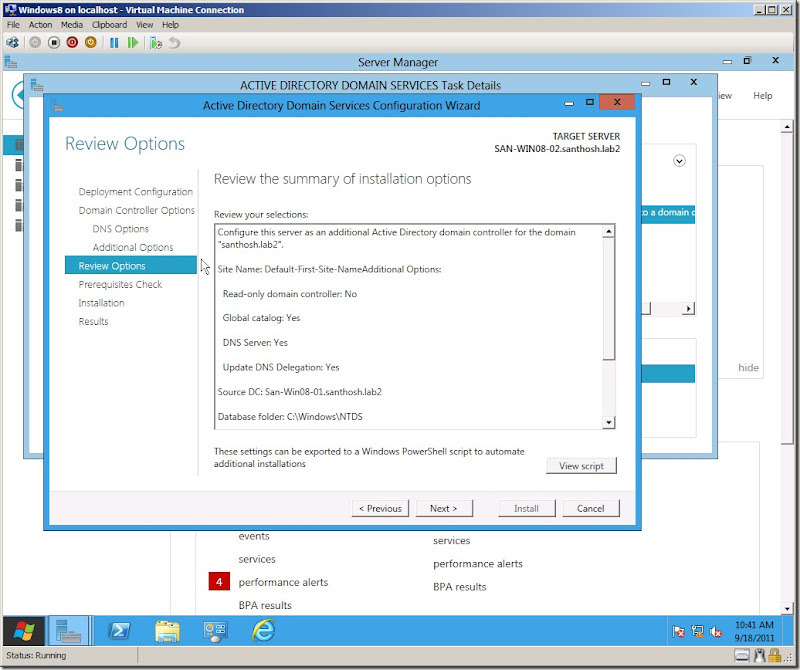Click the Server Manager taskbar icon
The width and height of the screenshot is (800, 670).
tap(69, 631)
